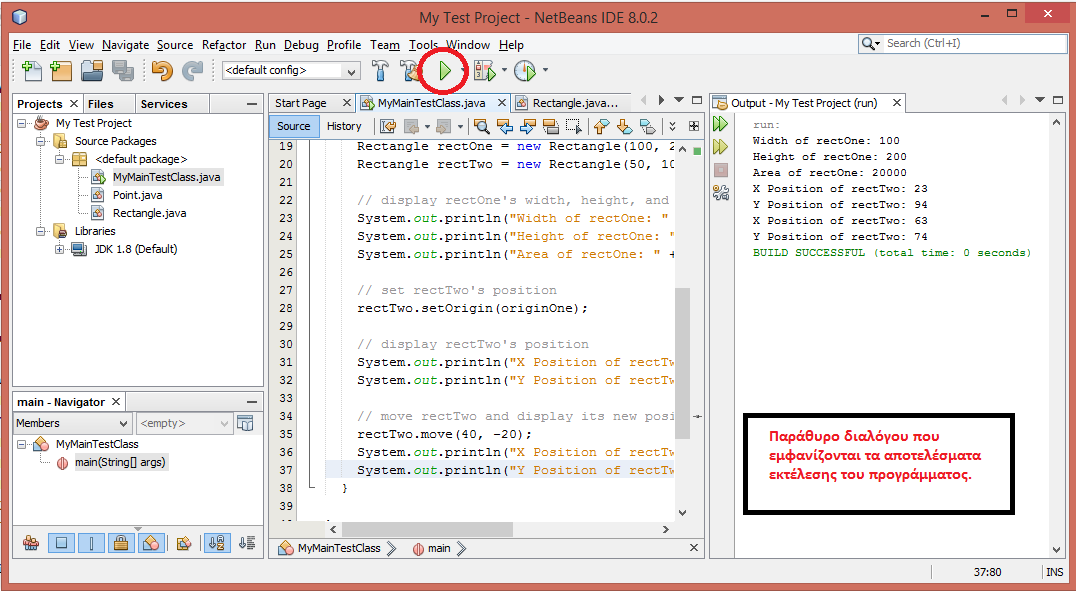The image size is (1076, 591).
Task: Switch to the Rectangle.java editor tab
Action: 574,102
